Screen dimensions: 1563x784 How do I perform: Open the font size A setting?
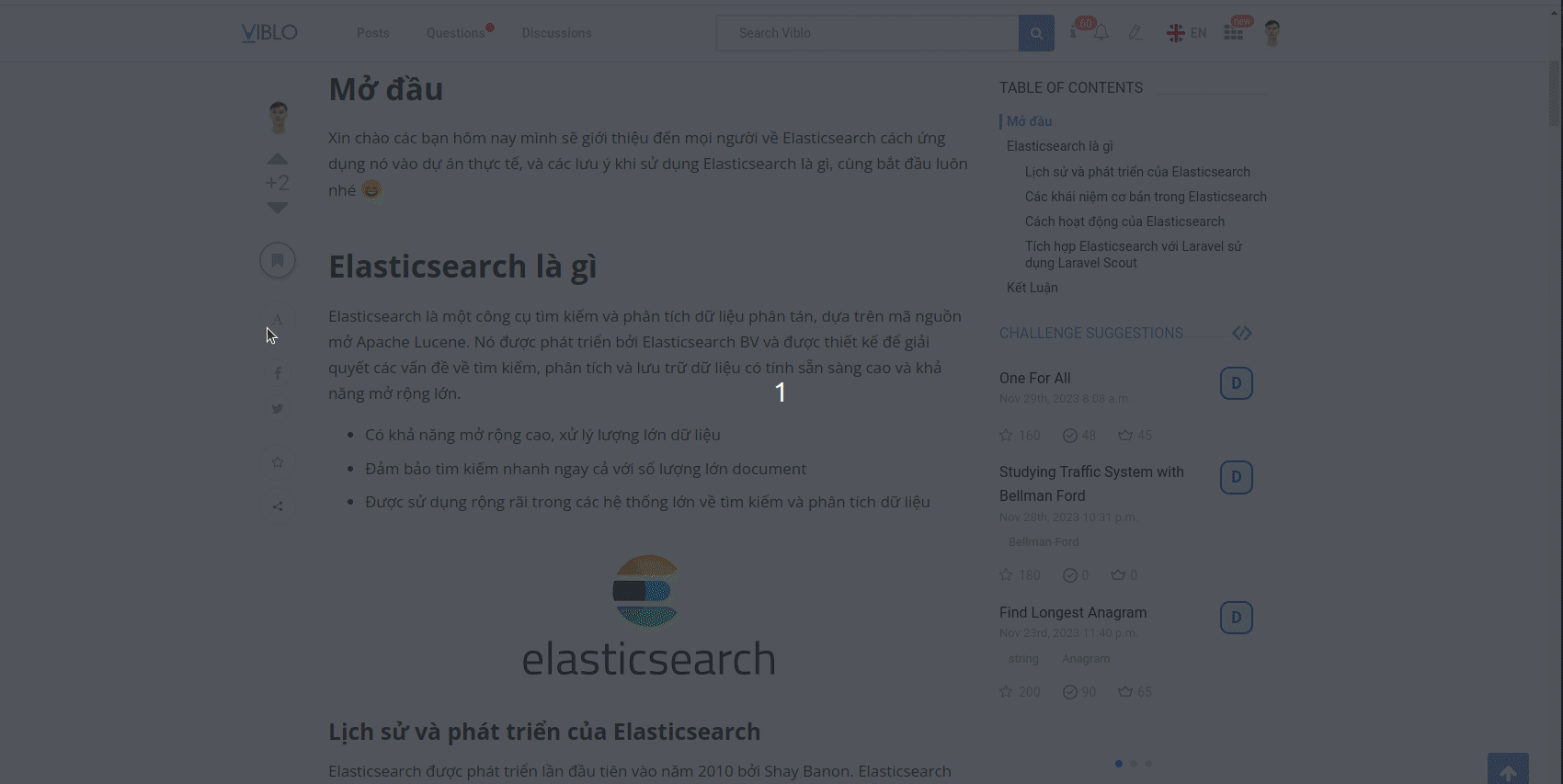pos(278,319)
